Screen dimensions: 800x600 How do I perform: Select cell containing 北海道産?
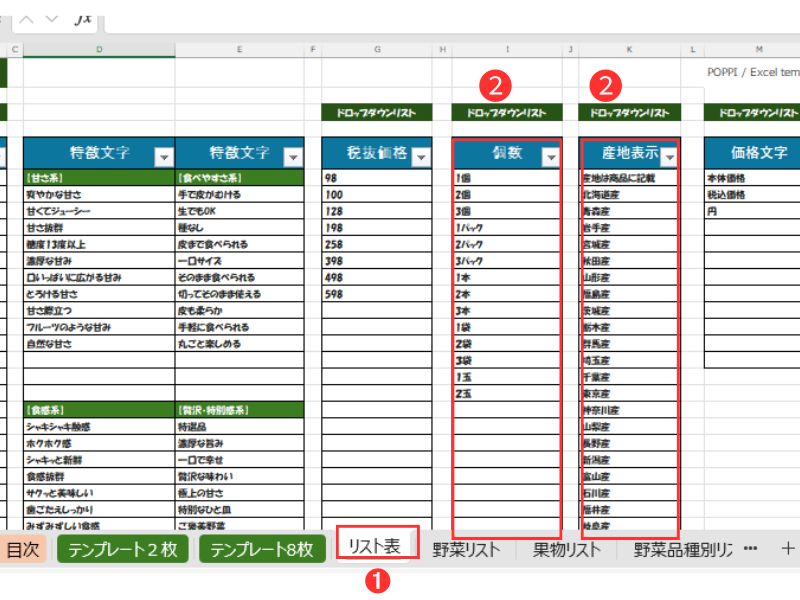(x=630, y=194)
